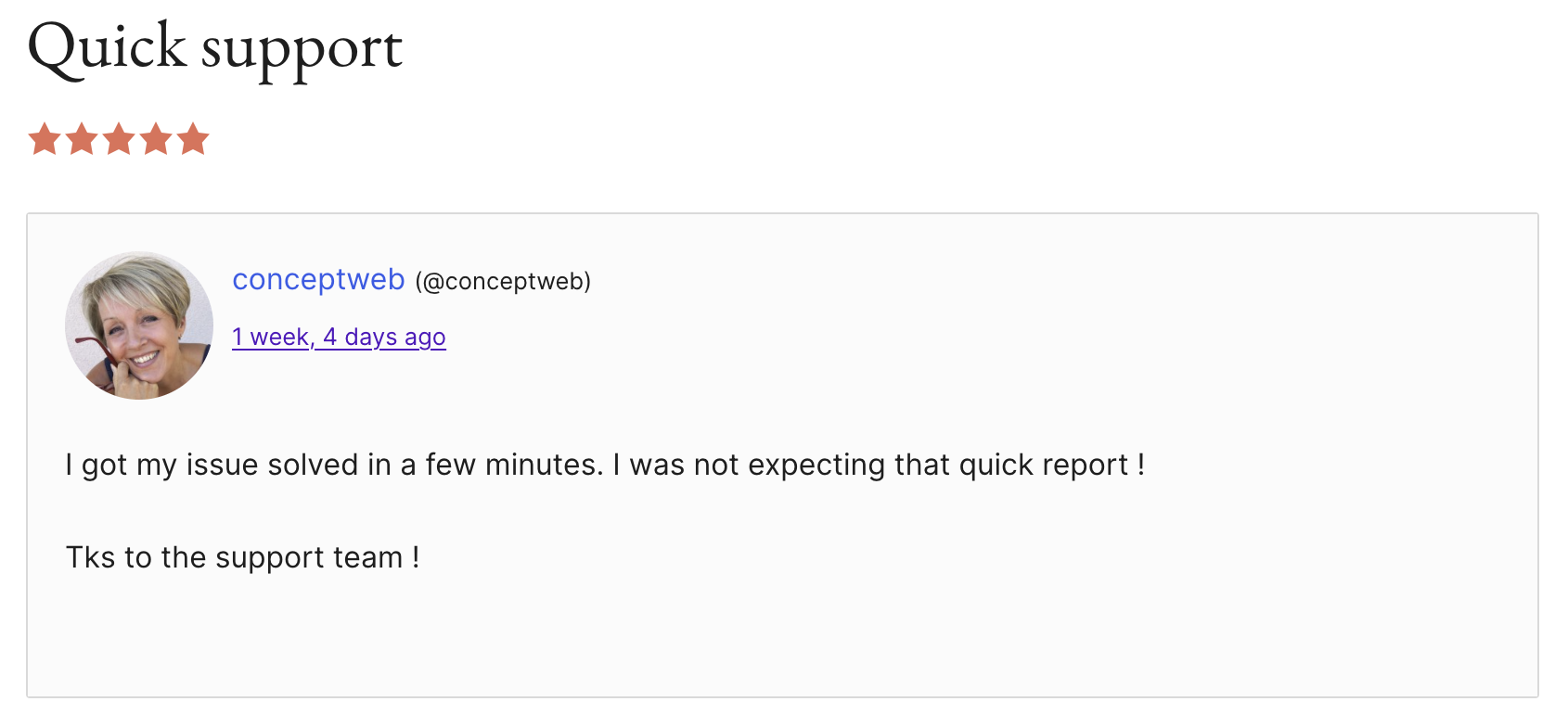This screenshot has height=727, width=1568.
Task: Click the word "support" in the heading
Action: (302, 50)
